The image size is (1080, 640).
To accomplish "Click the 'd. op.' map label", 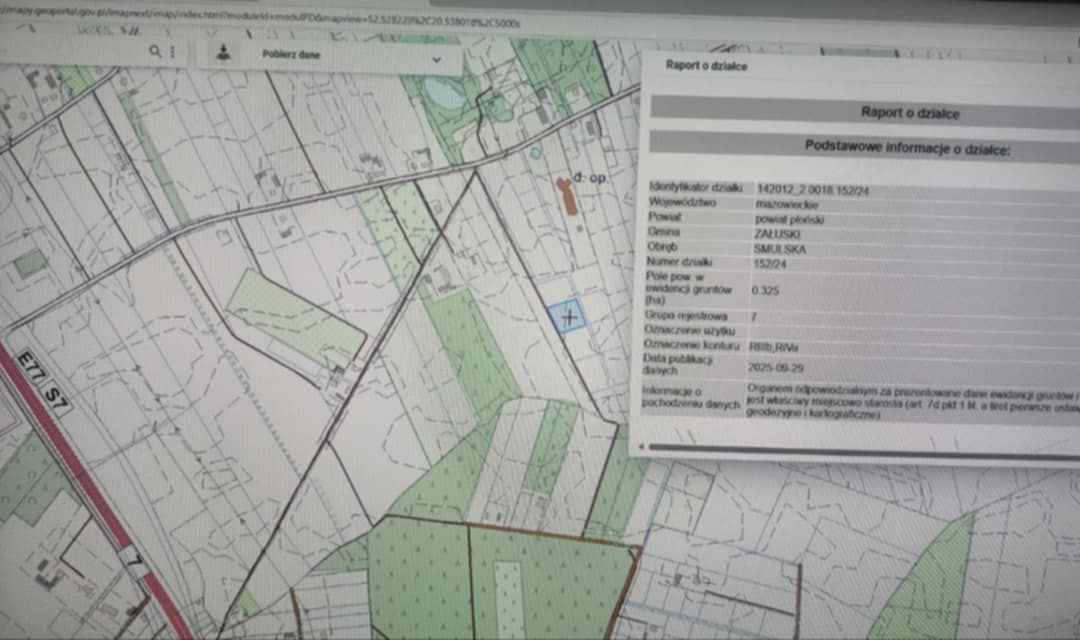I will pyautogui.click(x=590, y=177).
